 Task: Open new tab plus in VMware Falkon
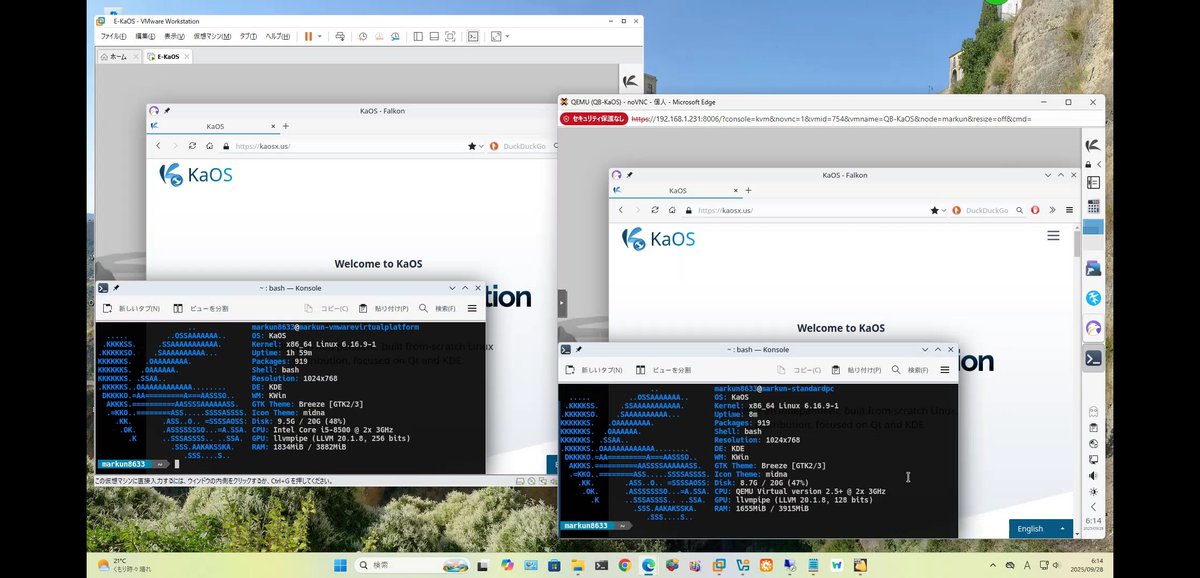tap(285, 127)
